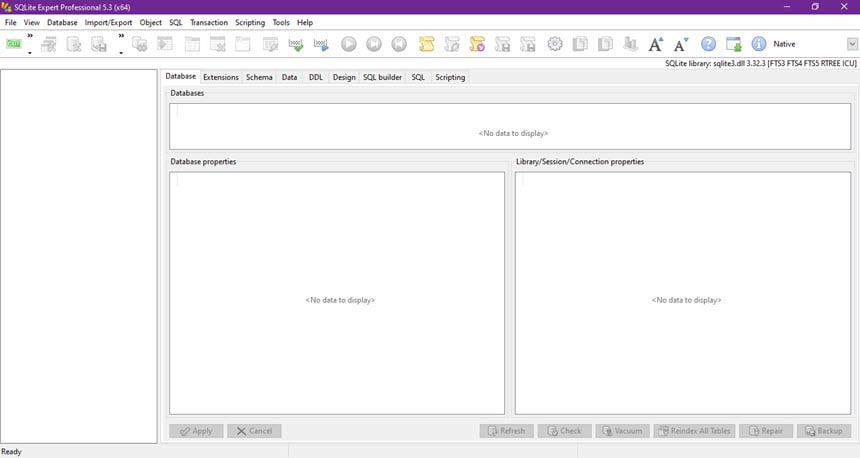Click the Backup button

point(824,431)
